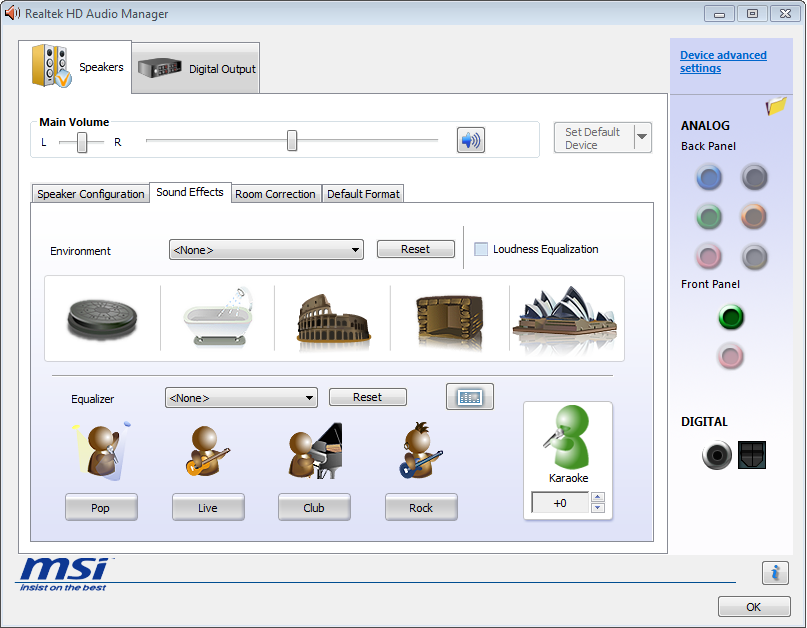Maximize the Realtek HD Audio Manager window
This screenshot has width=807, height=628.
(752, 14)
